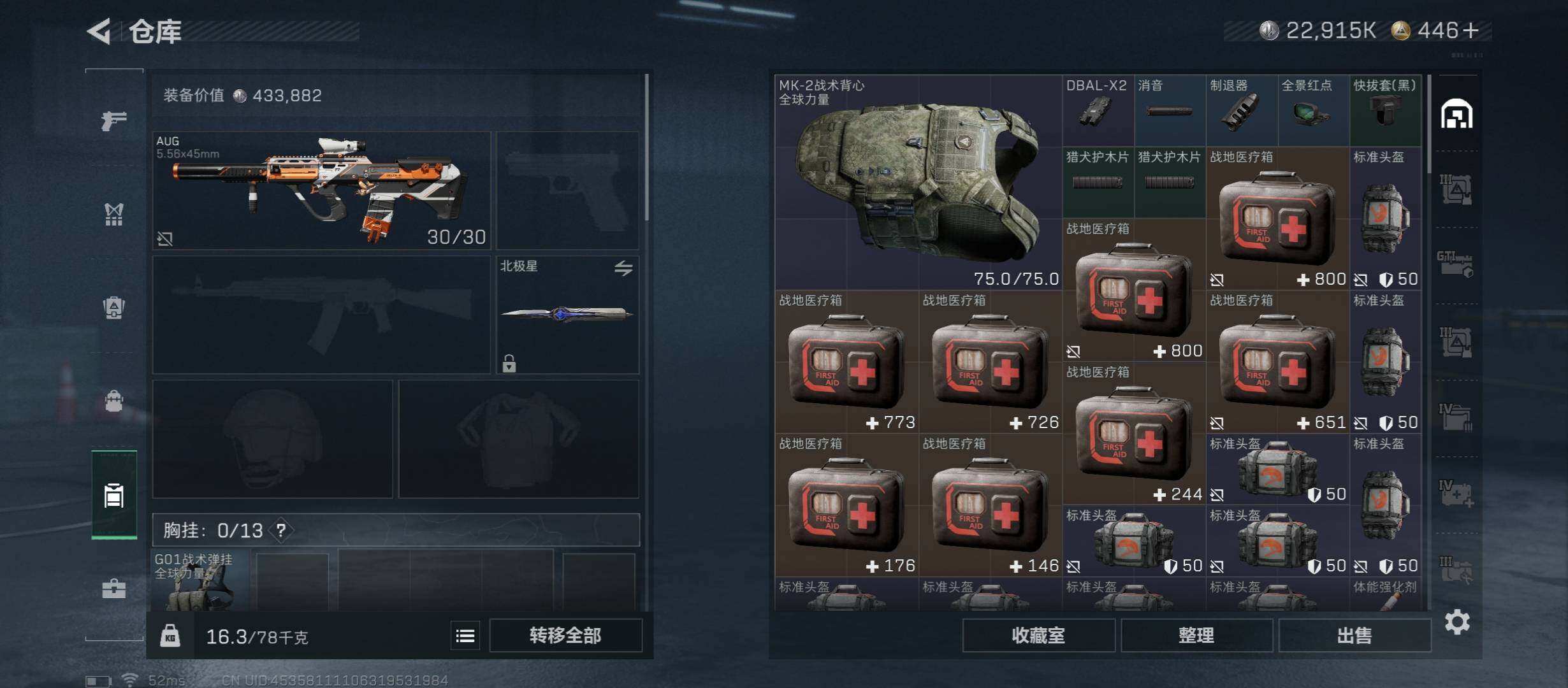Image resolution: width=1568 pixels, height=688 pixels.
Task: Add more gold currency with plus sign
Action: pyautogui.click(x=1471, y=30)
